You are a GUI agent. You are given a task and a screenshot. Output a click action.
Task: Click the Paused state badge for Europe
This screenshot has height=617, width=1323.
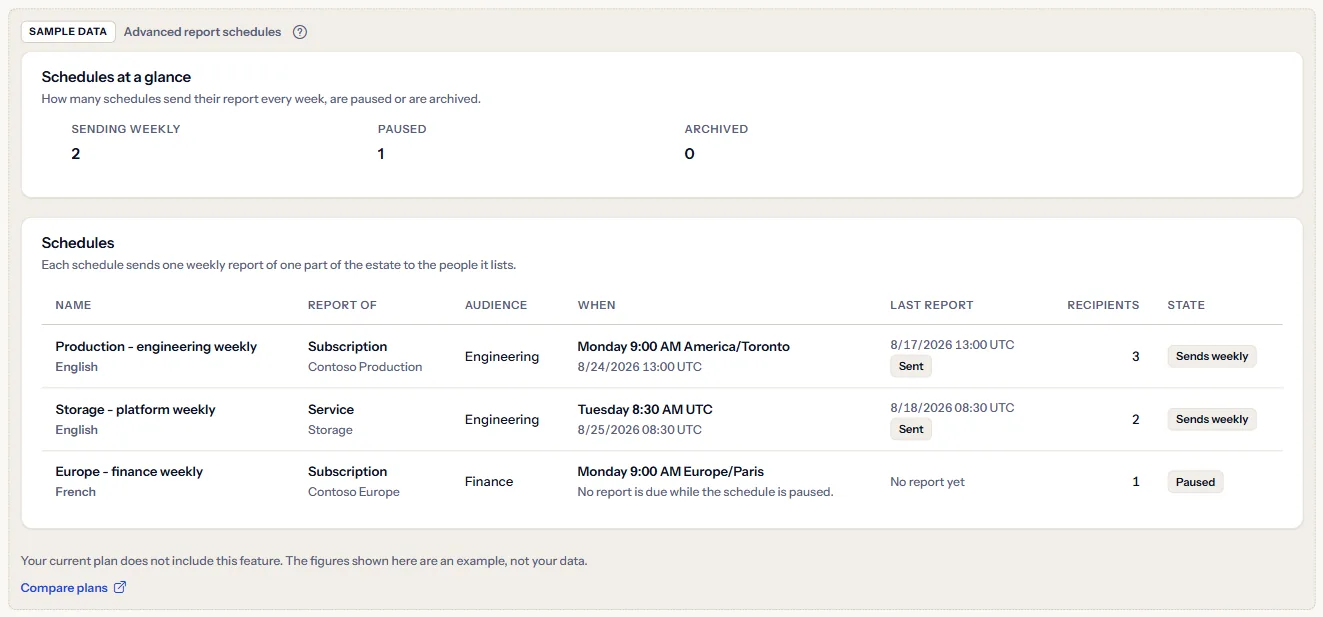[x=1195, y=482]
